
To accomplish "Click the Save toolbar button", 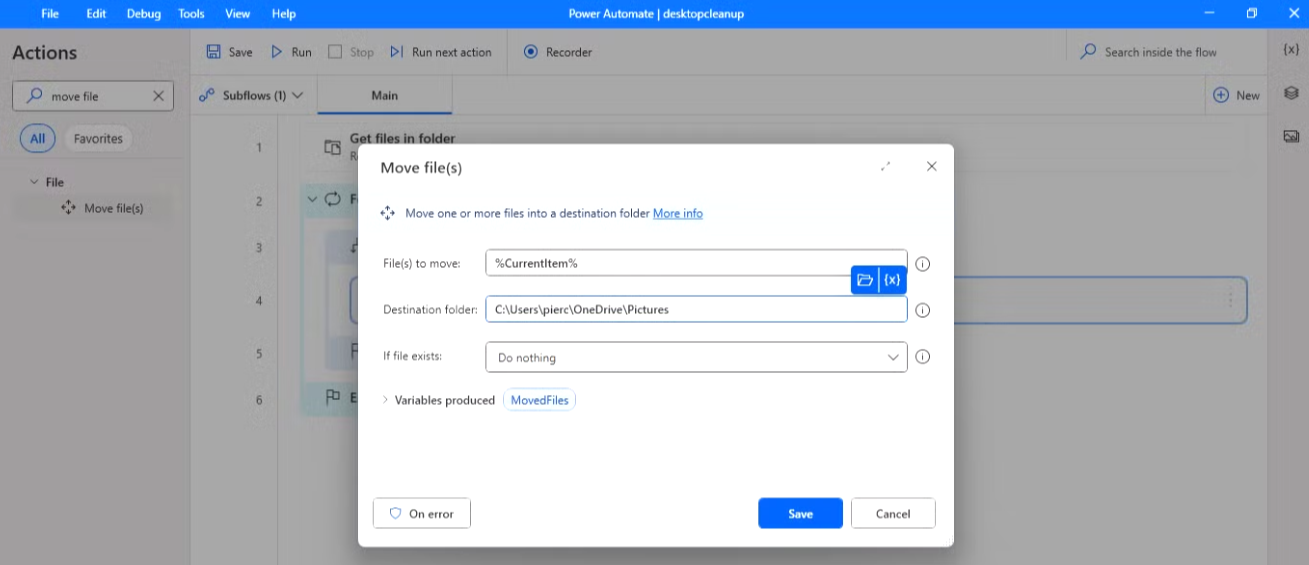I will point(229,52).
